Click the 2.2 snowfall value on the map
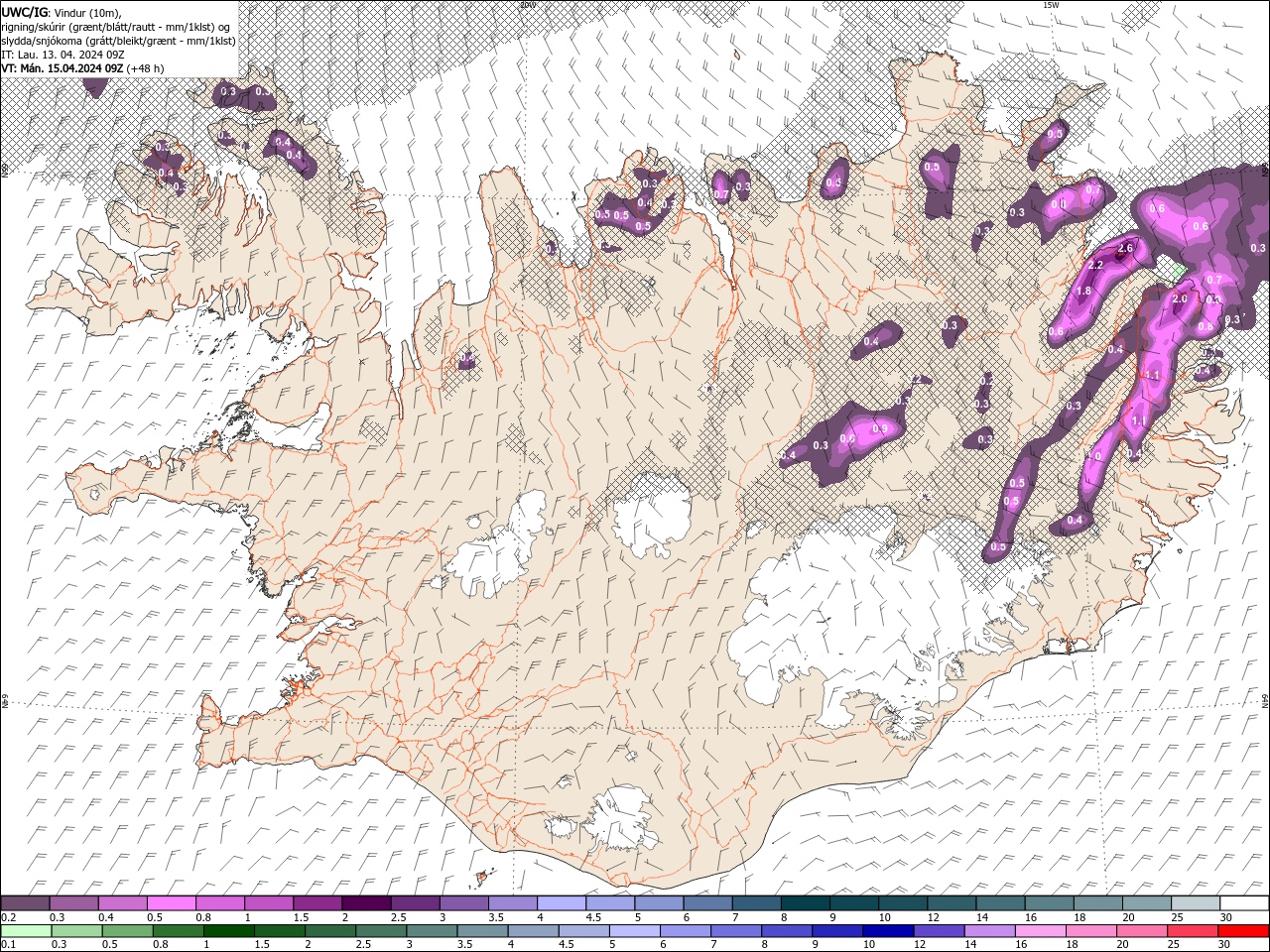Screen dimensions: 1270x952 point(1095,266)
